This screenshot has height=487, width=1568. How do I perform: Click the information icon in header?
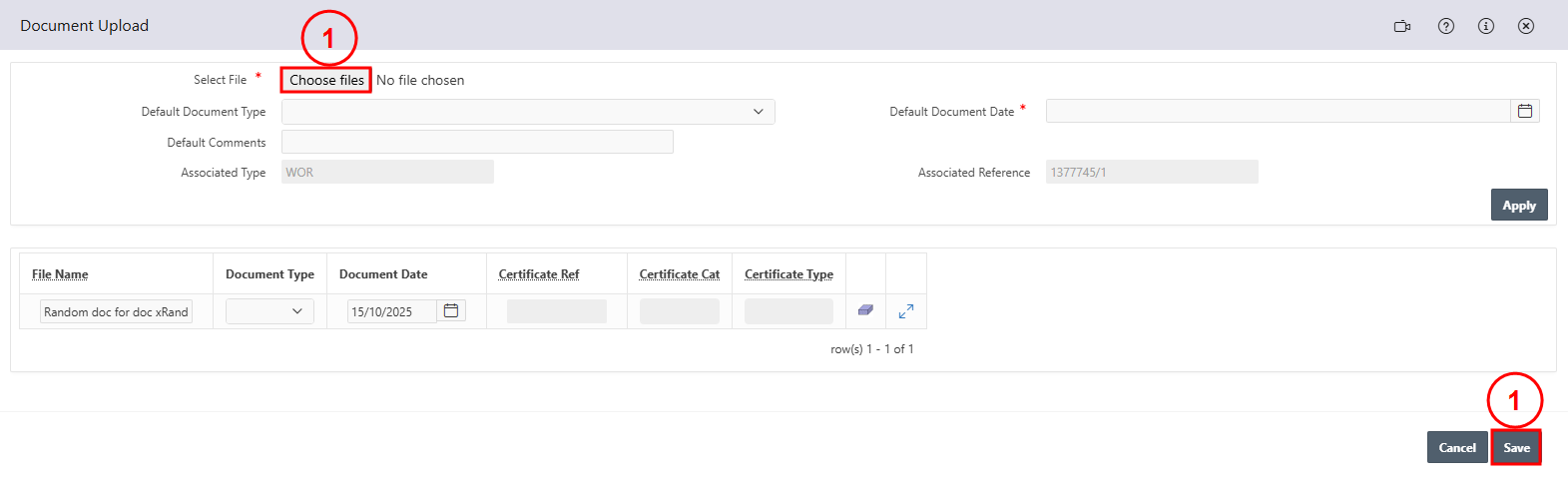tap(1485, 26)
